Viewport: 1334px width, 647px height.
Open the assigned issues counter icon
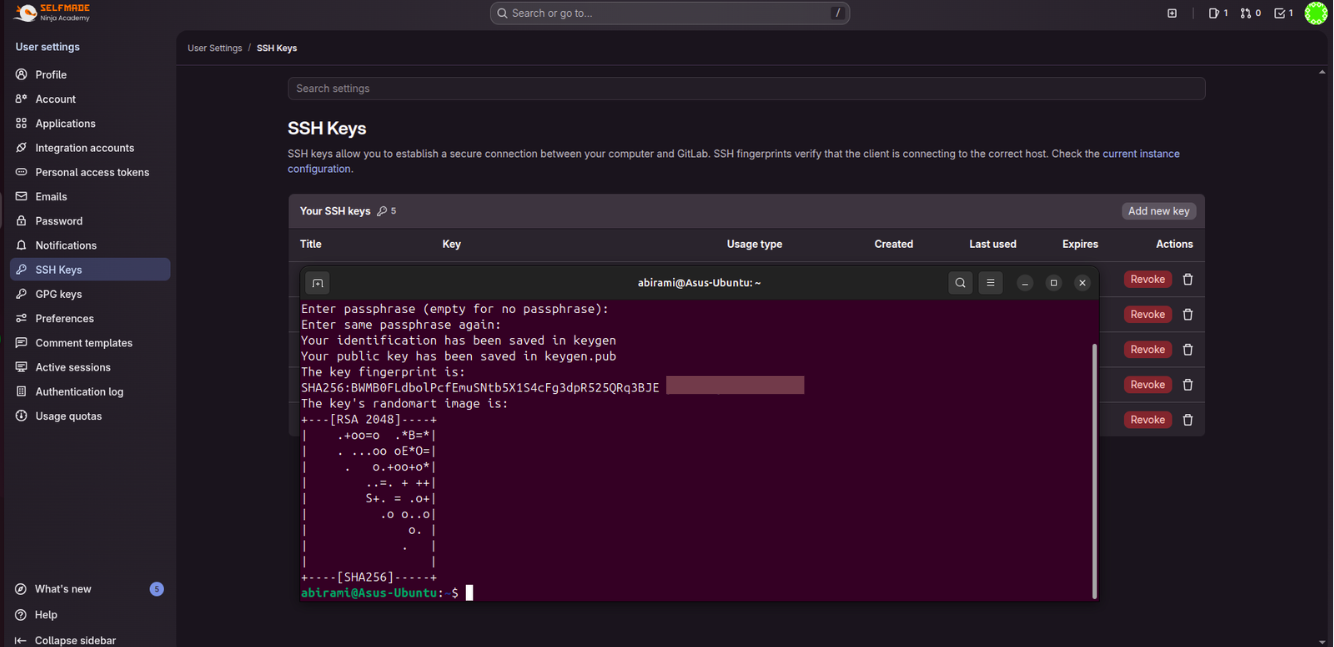1217,13
